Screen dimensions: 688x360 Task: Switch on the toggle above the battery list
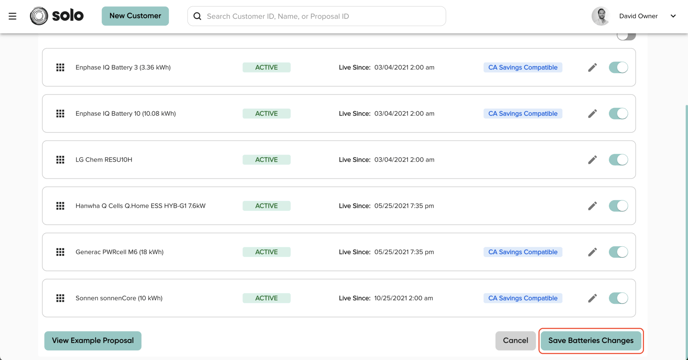coord(626,36)
